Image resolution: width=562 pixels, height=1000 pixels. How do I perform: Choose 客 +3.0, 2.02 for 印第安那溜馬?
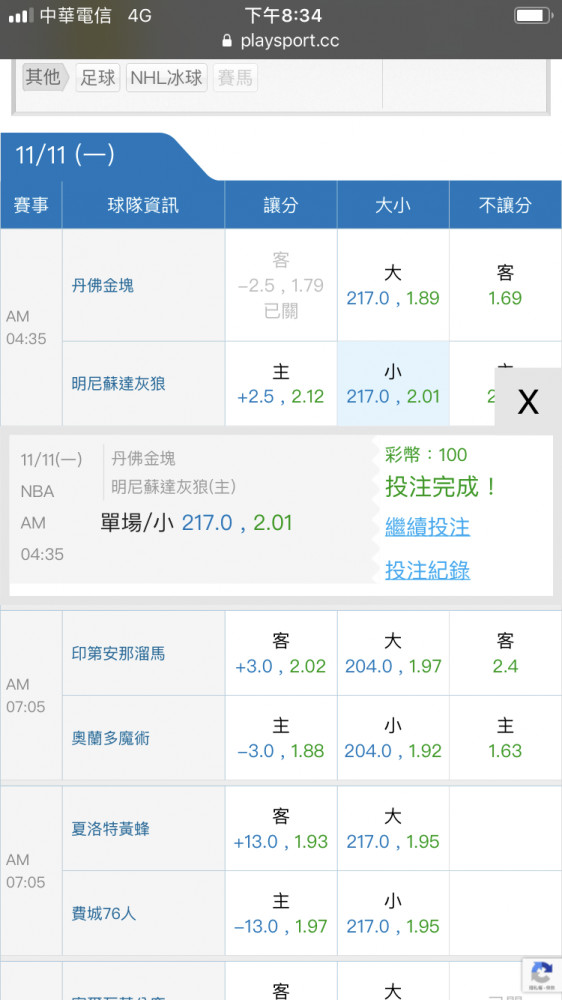click(281, 653)
